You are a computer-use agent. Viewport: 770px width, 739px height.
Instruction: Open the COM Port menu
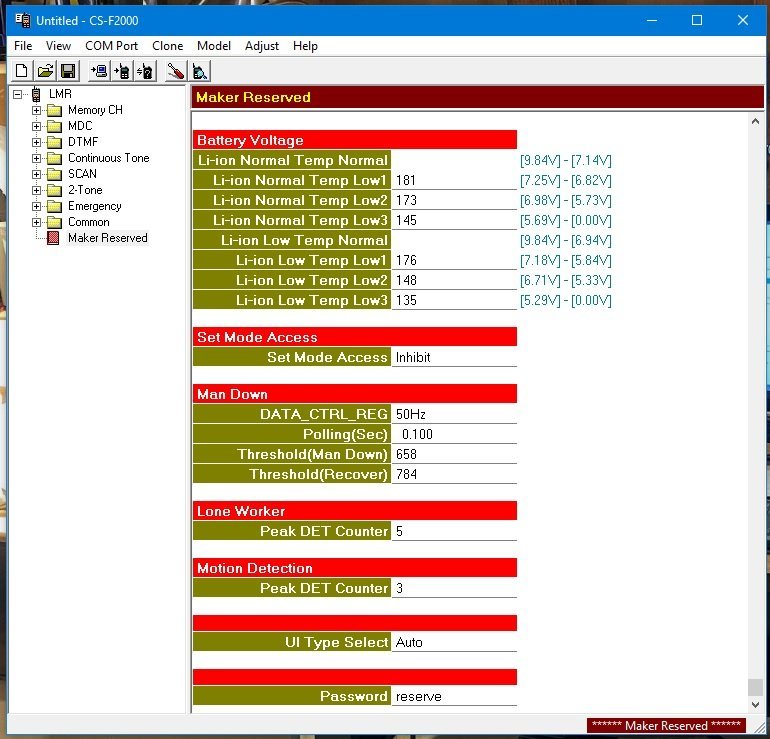click(x=111, y=46)
